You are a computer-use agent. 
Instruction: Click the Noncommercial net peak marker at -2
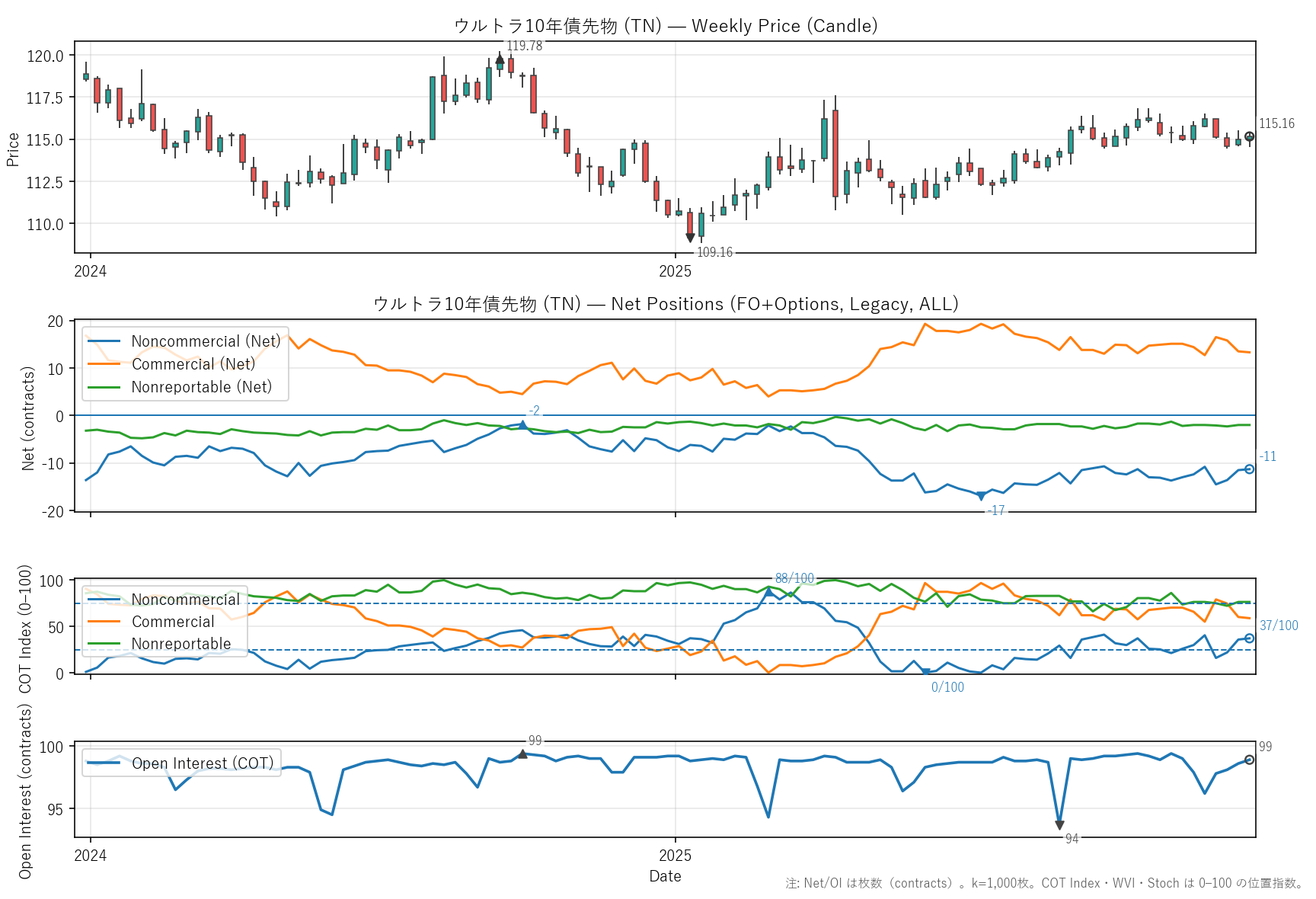tap(522, 424)
